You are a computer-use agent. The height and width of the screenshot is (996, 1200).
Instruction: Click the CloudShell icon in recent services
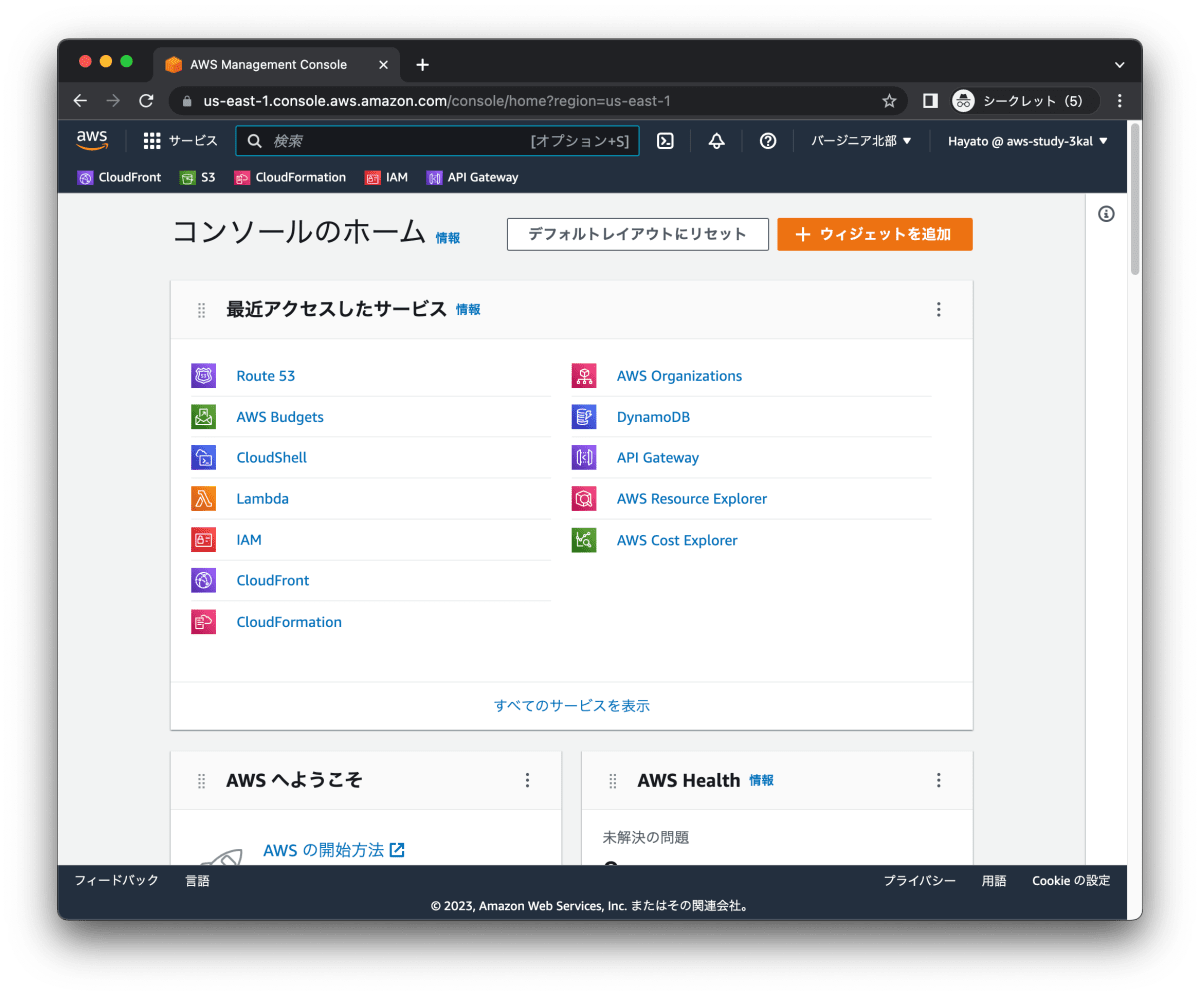(x=203, y=458)
